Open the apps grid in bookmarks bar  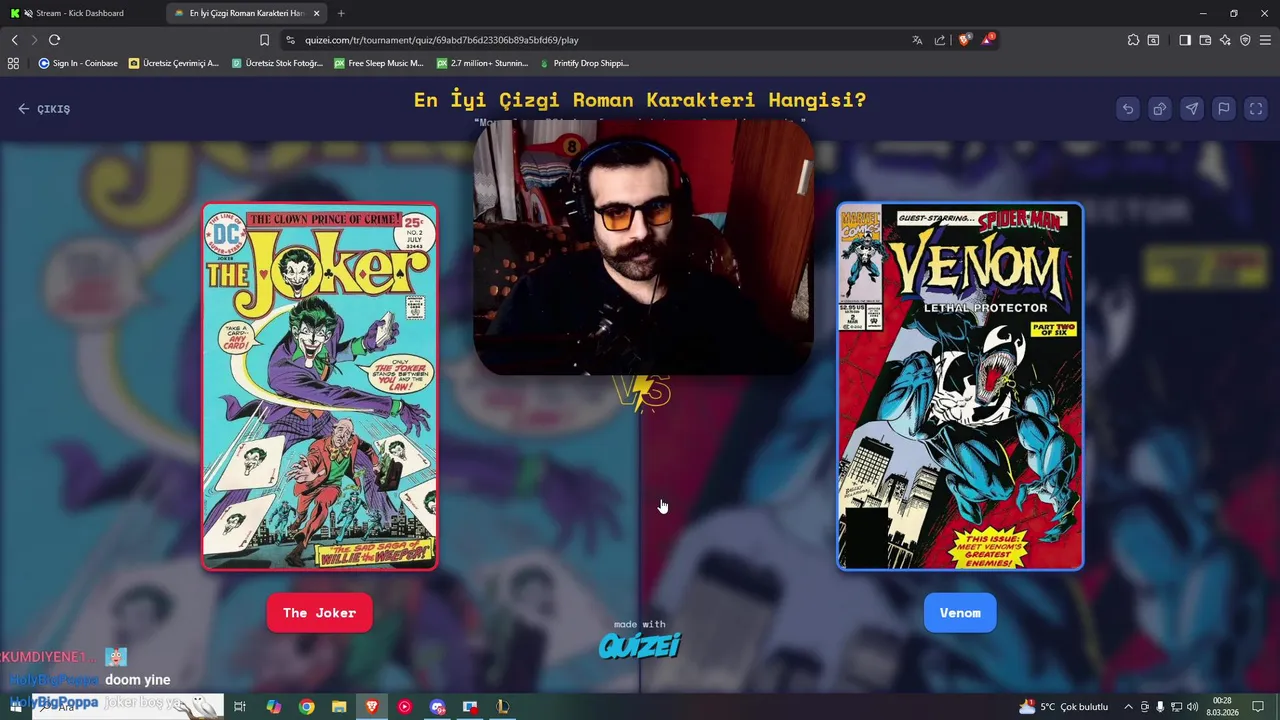pyautogui.click(x=13, y=63)
